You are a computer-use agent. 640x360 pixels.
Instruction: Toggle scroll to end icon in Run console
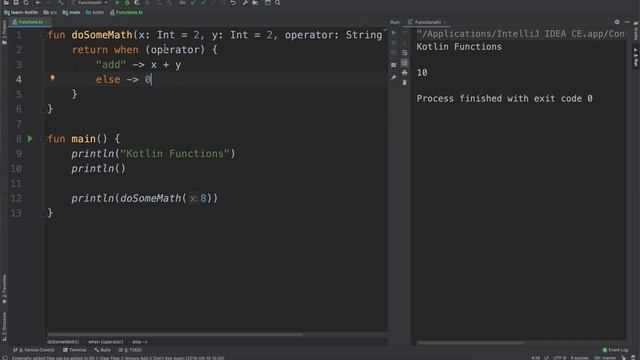404,63
